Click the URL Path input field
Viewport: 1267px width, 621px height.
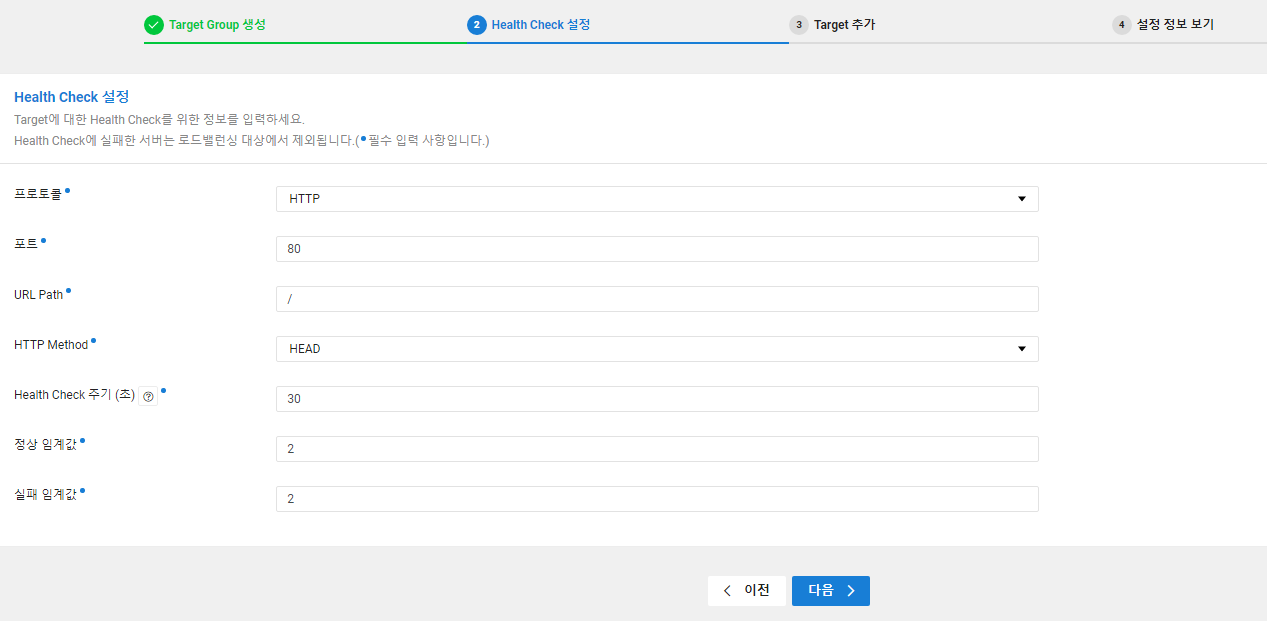point(657,298)
